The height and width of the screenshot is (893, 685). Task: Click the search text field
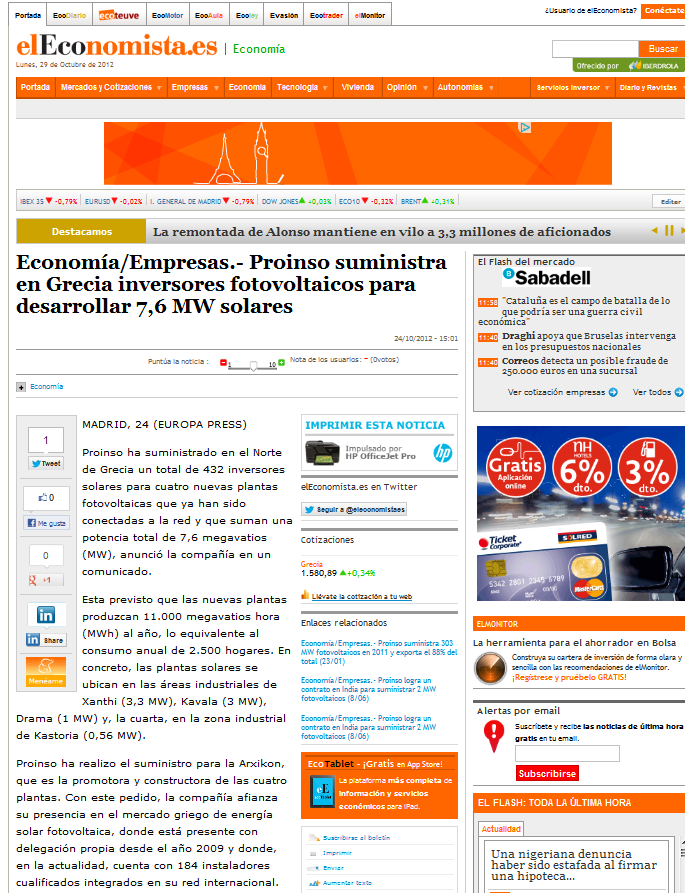point(595,49)
